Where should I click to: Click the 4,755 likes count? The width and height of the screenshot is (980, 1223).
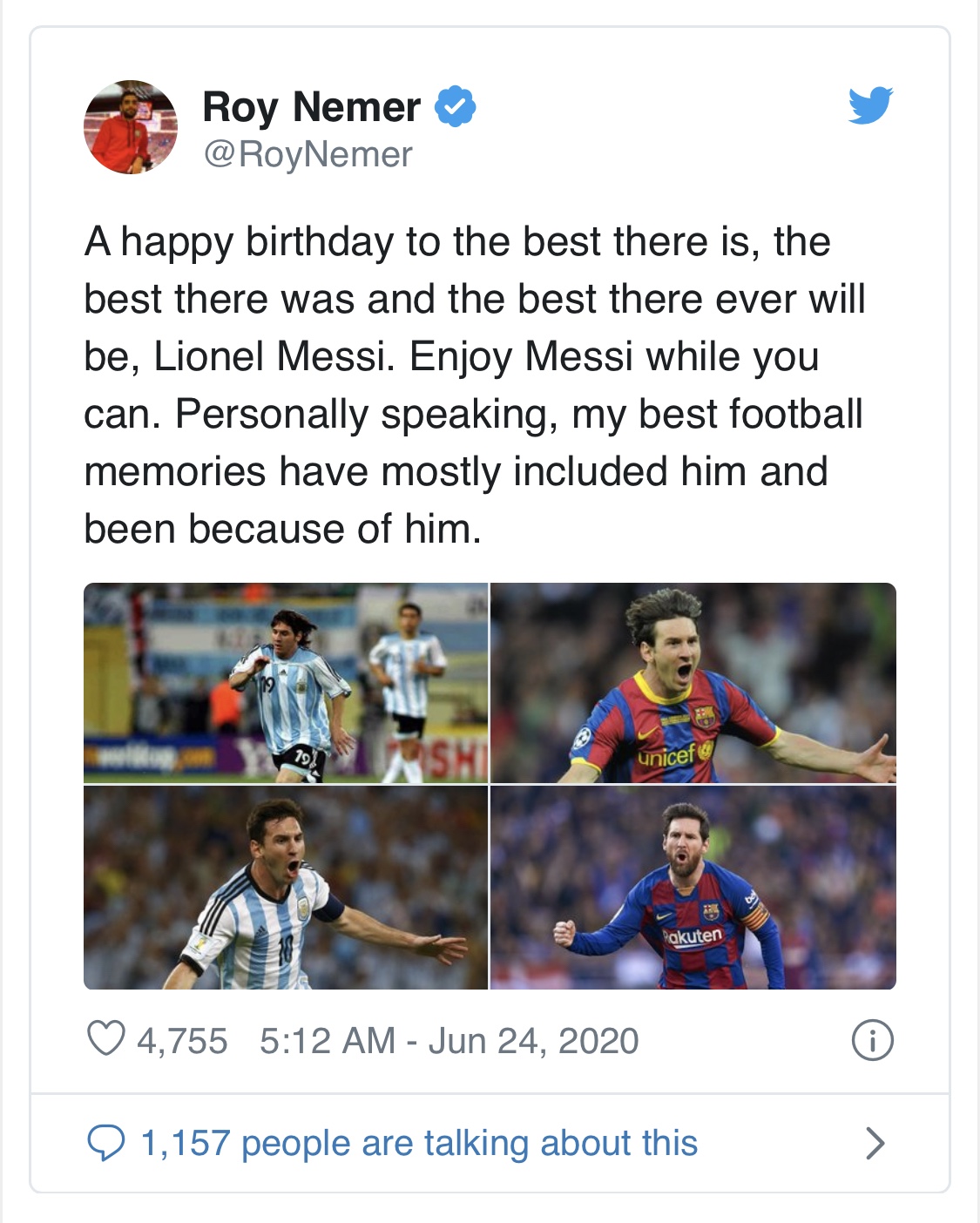[182, 1041]
